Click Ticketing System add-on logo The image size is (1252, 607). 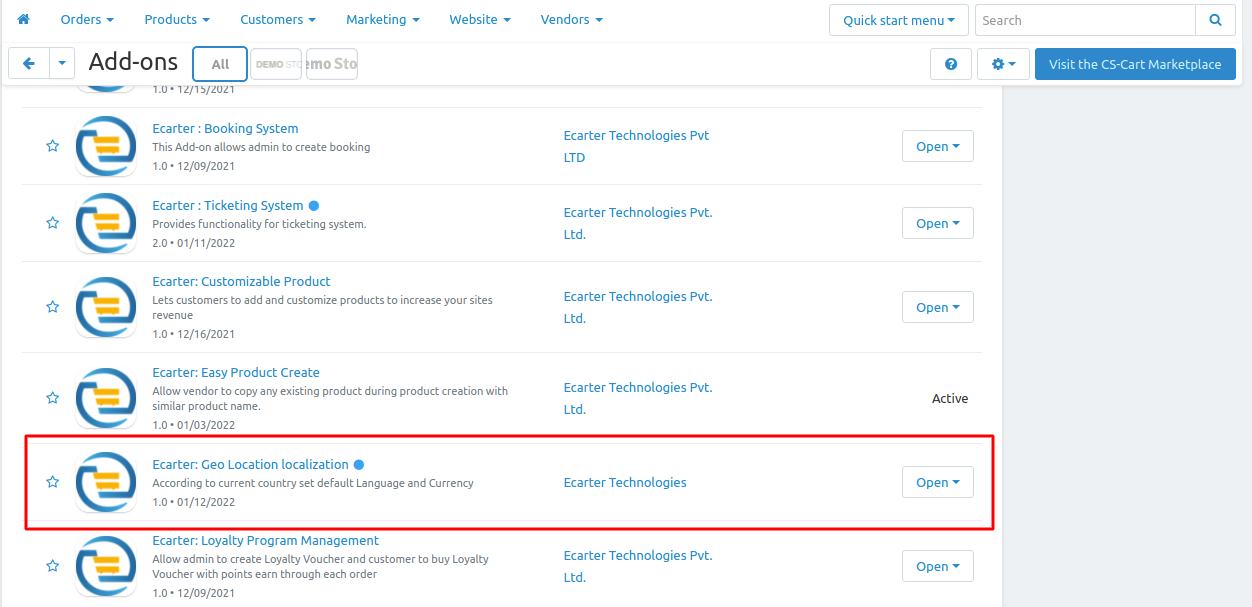[x=106, y=223]
